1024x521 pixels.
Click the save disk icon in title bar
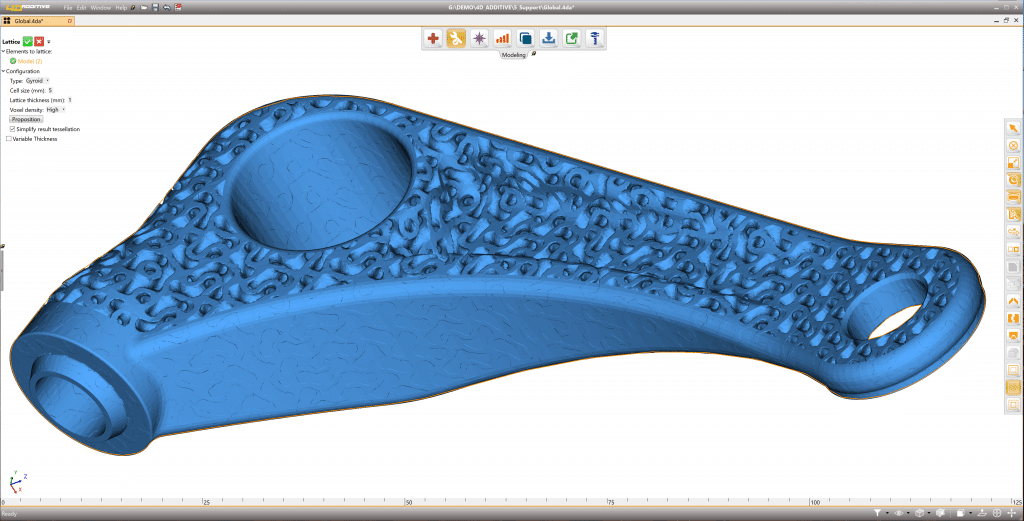tap(155, 7)
